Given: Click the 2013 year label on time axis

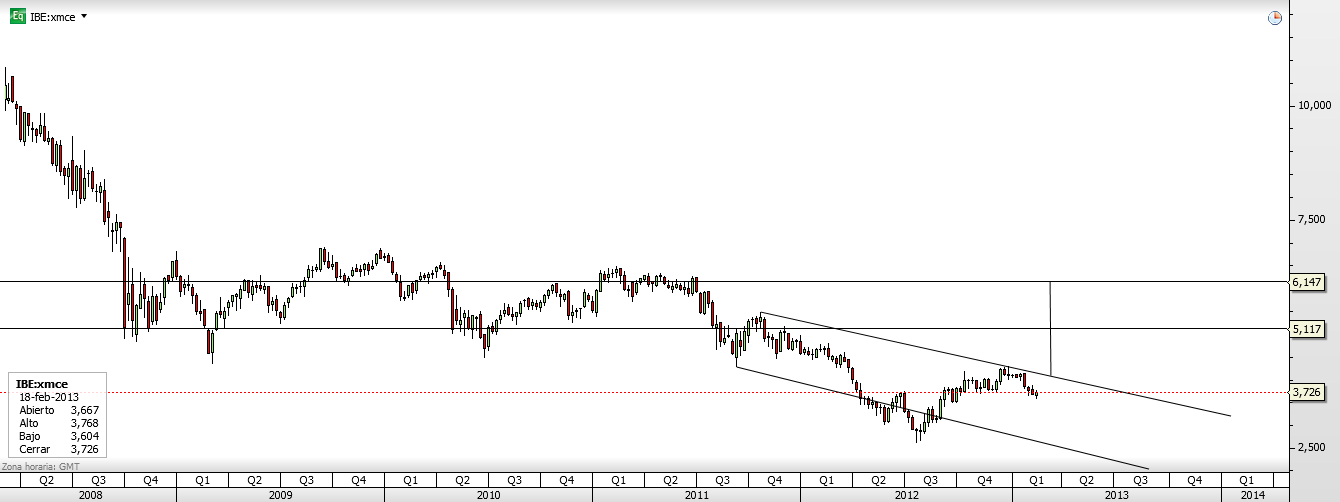Looking at the screenshot, I should (1116, 495).
